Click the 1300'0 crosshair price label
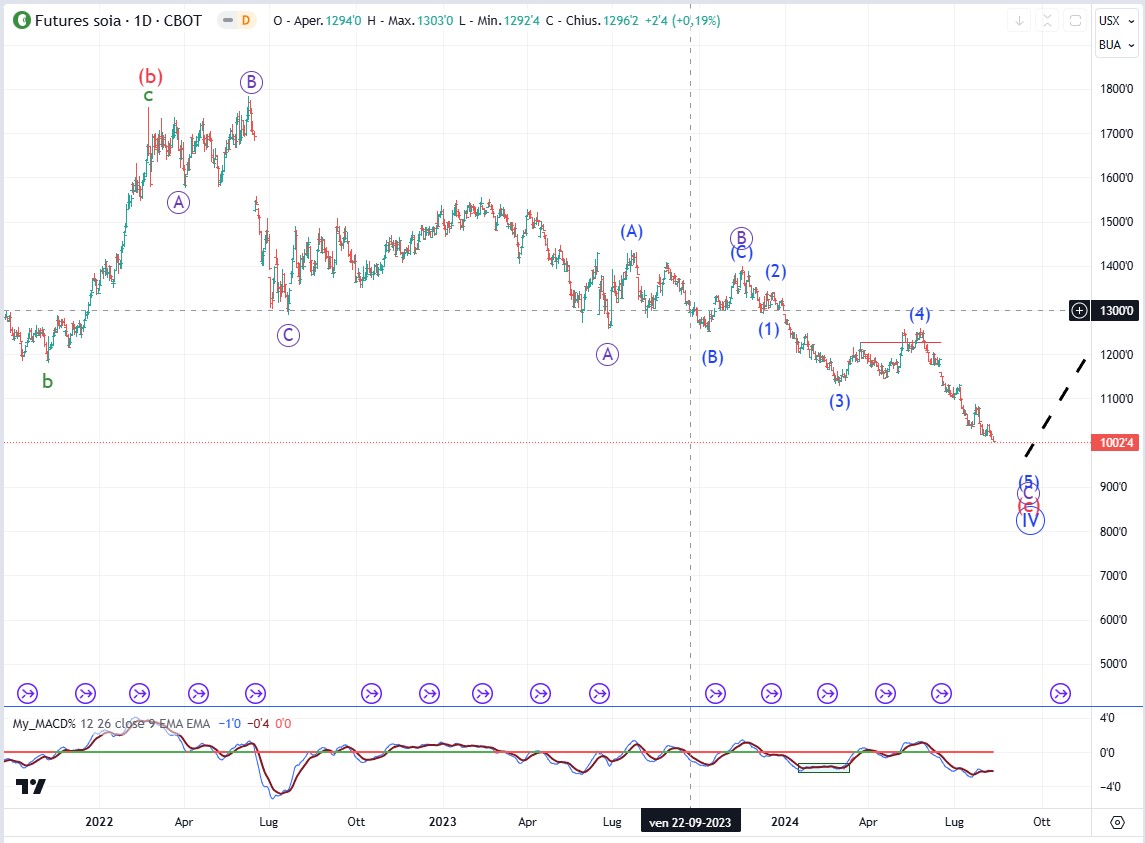The image size is (1145, 843). click(x=1115, y=310)
